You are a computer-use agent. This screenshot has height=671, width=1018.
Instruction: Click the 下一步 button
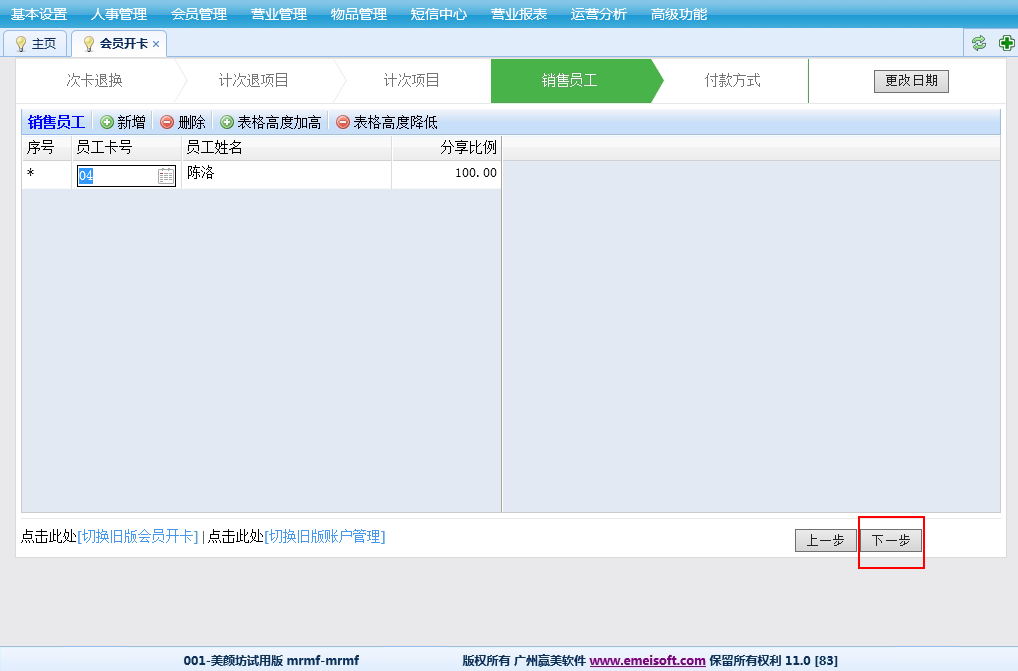tap(890, 540)
